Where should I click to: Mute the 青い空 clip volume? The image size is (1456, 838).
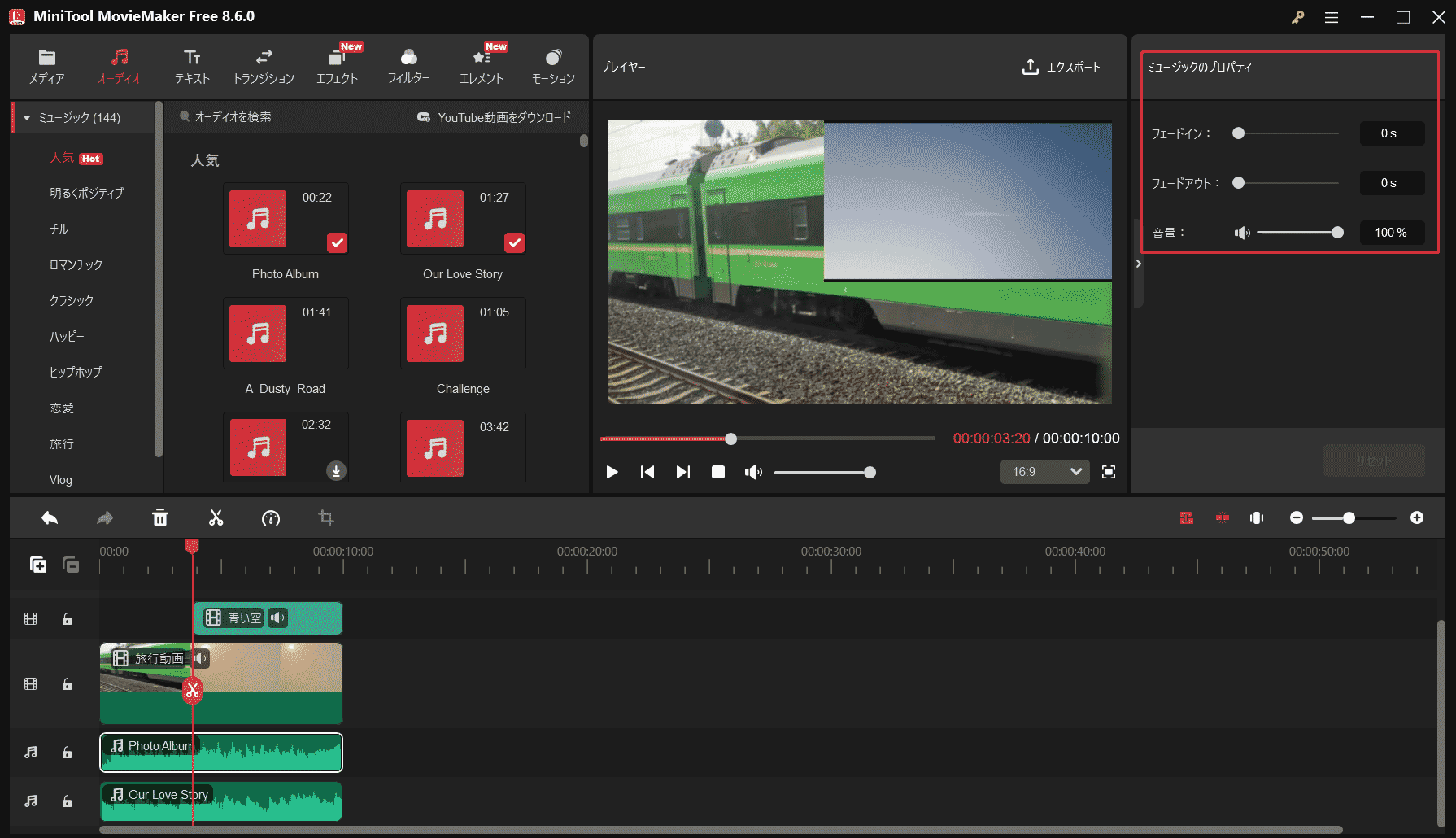coord(278,618)
